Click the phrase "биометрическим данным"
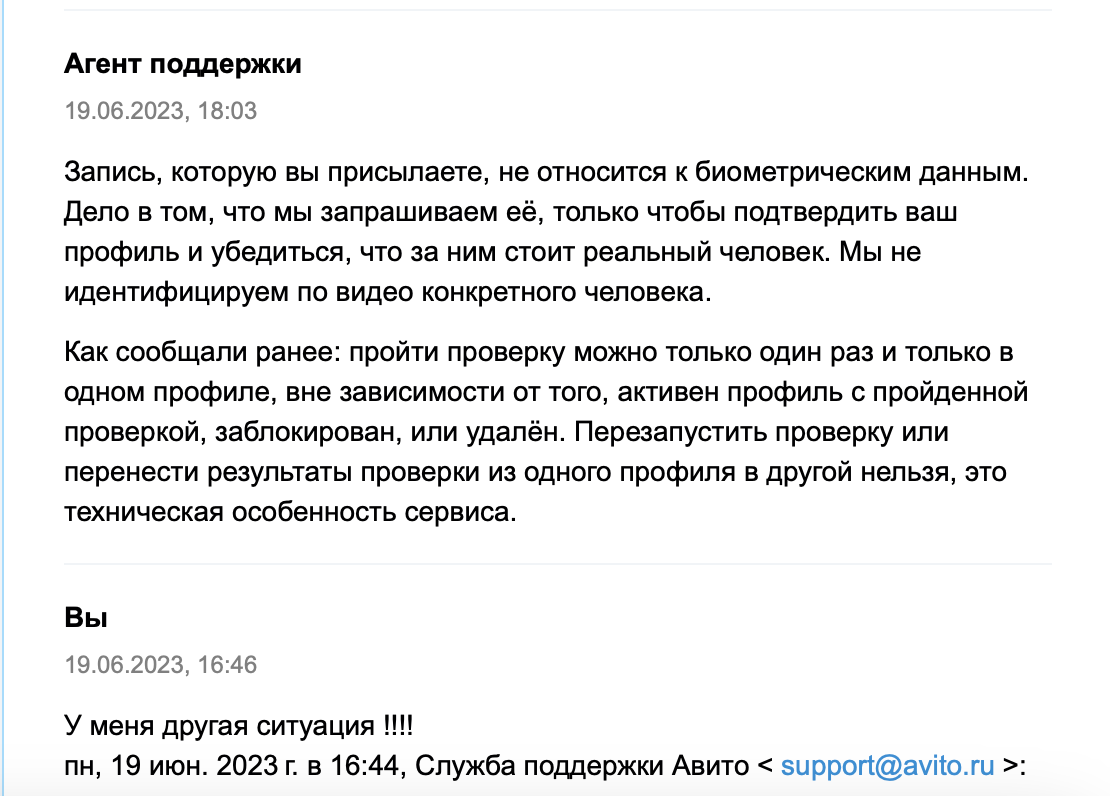Image resolution: width=1110 pixels, height=796 pixels. pyautogui.click(x=861, y=172)
